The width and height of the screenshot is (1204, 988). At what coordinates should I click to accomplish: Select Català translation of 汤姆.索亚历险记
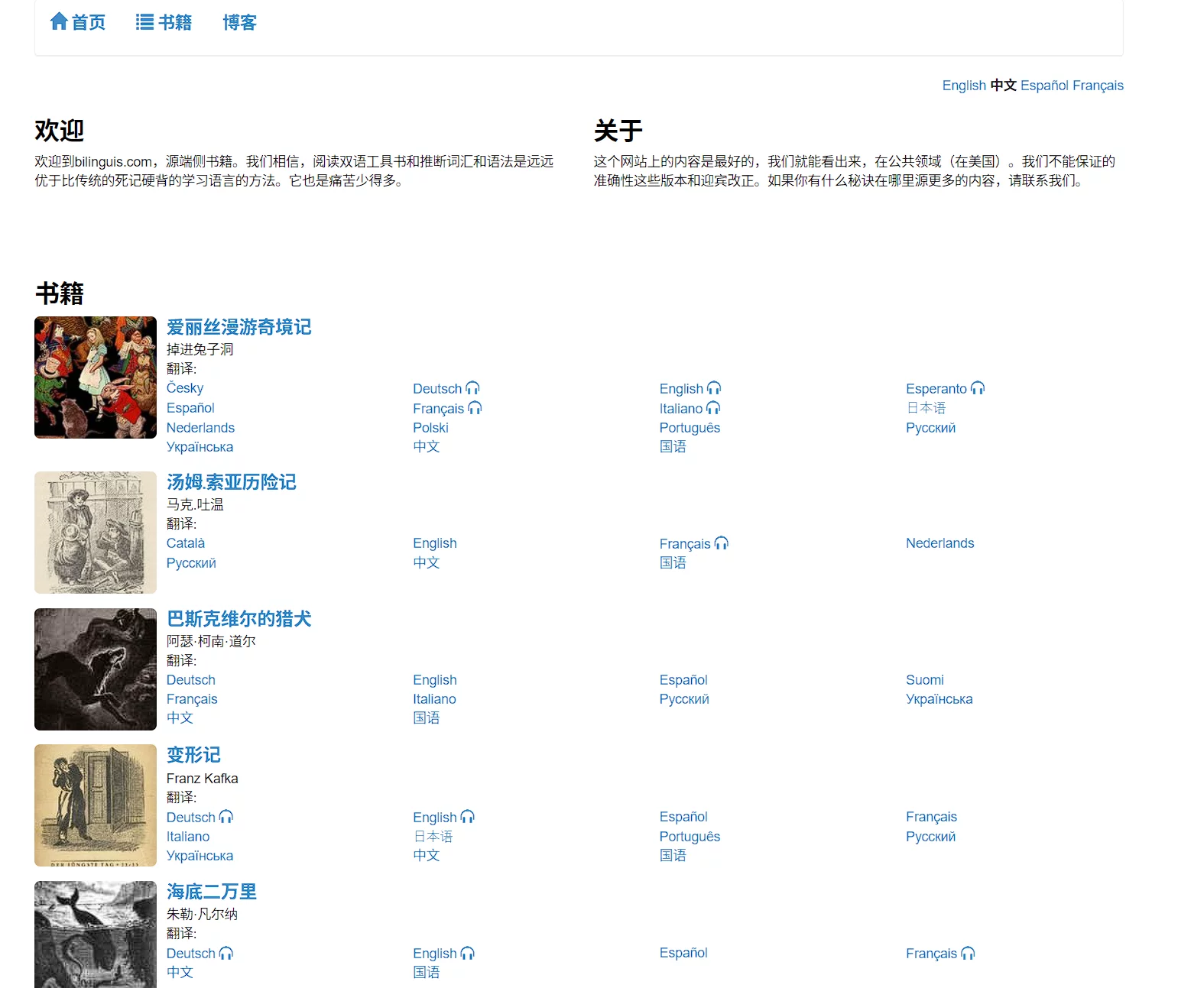click(186, 543)
